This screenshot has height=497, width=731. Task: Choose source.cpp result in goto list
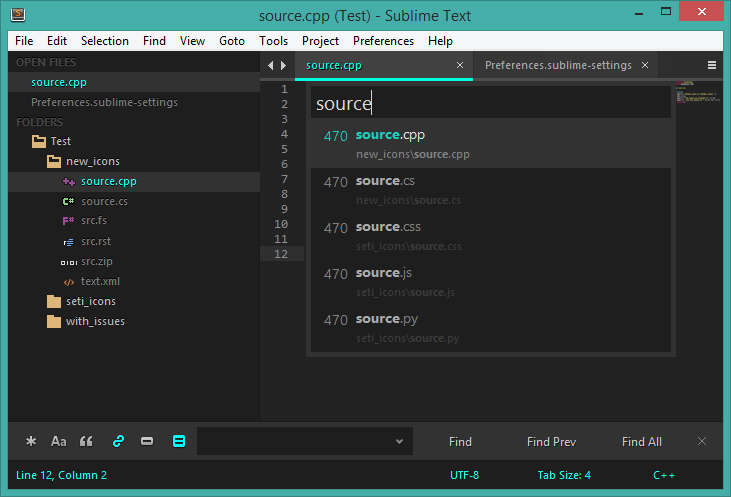[x=491, y=144]
